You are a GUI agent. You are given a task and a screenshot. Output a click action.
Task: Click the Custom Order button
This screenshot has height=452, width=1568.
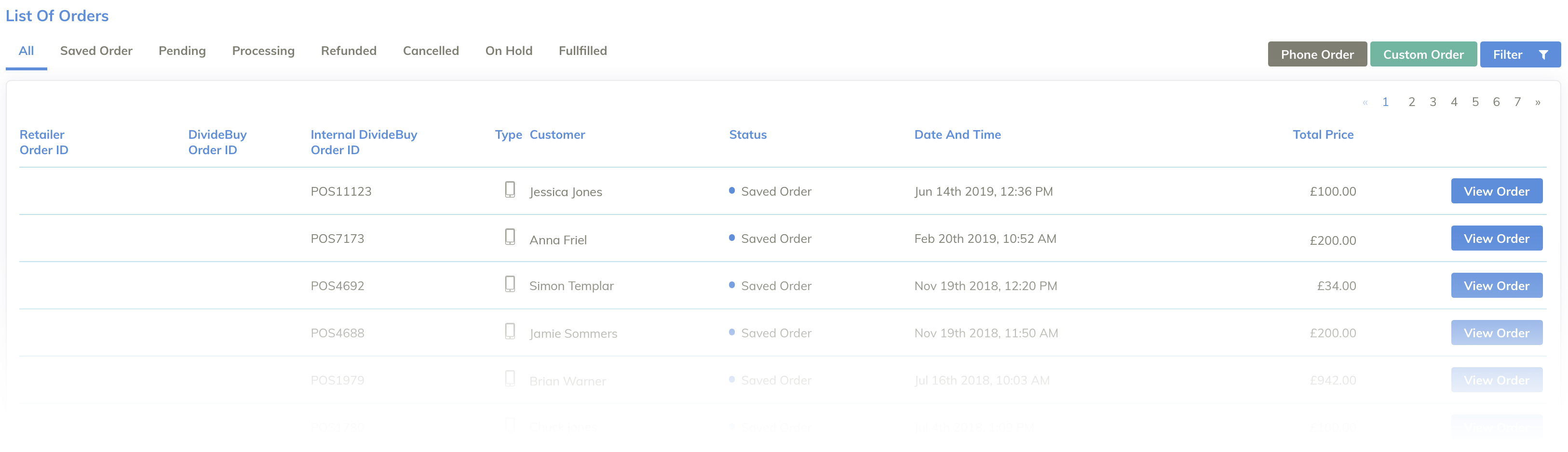(x=1423, y=55)
